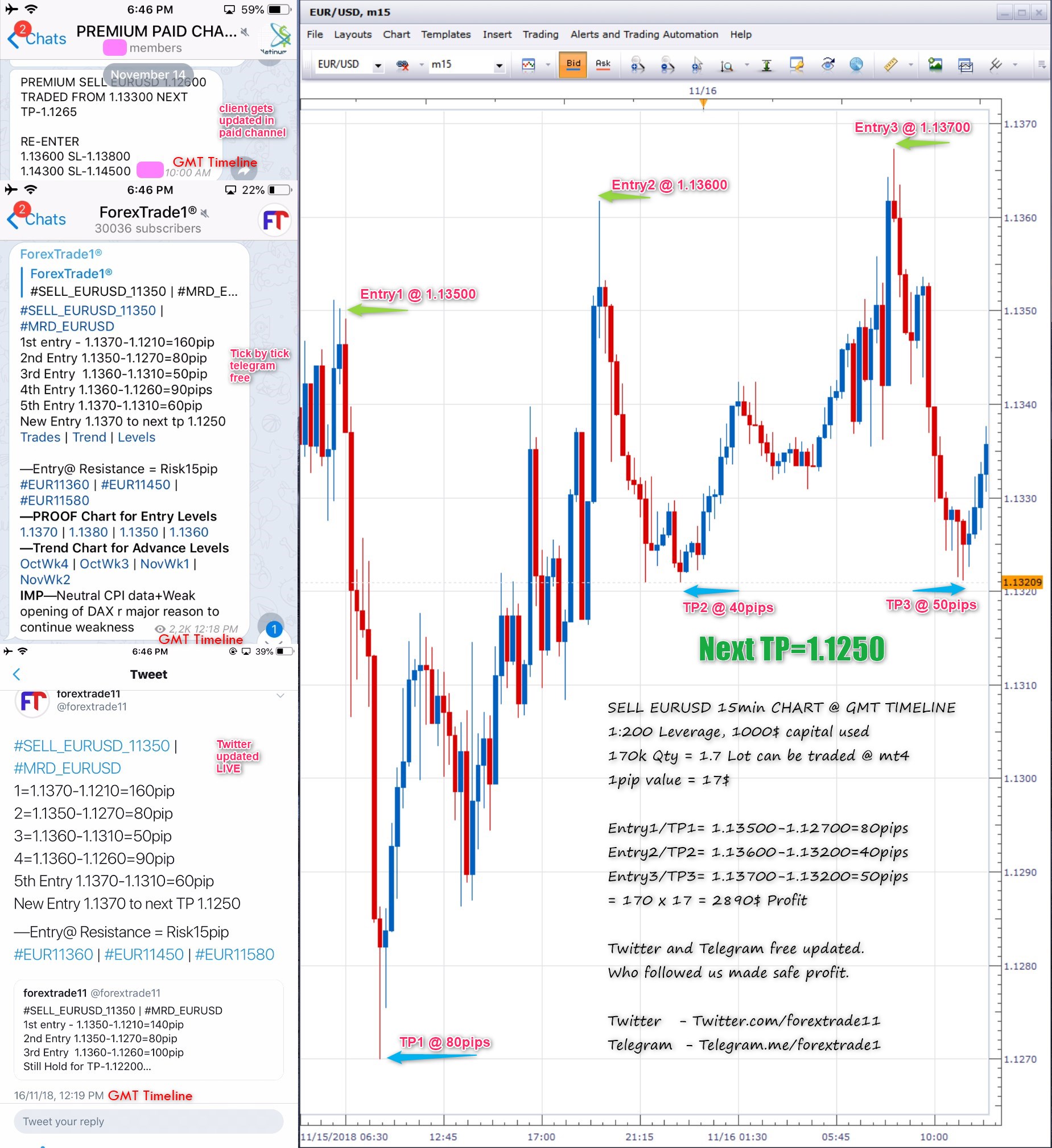Toggle the Ask price display
The height and width of the screenshot is (1148, 1052).
603,64
